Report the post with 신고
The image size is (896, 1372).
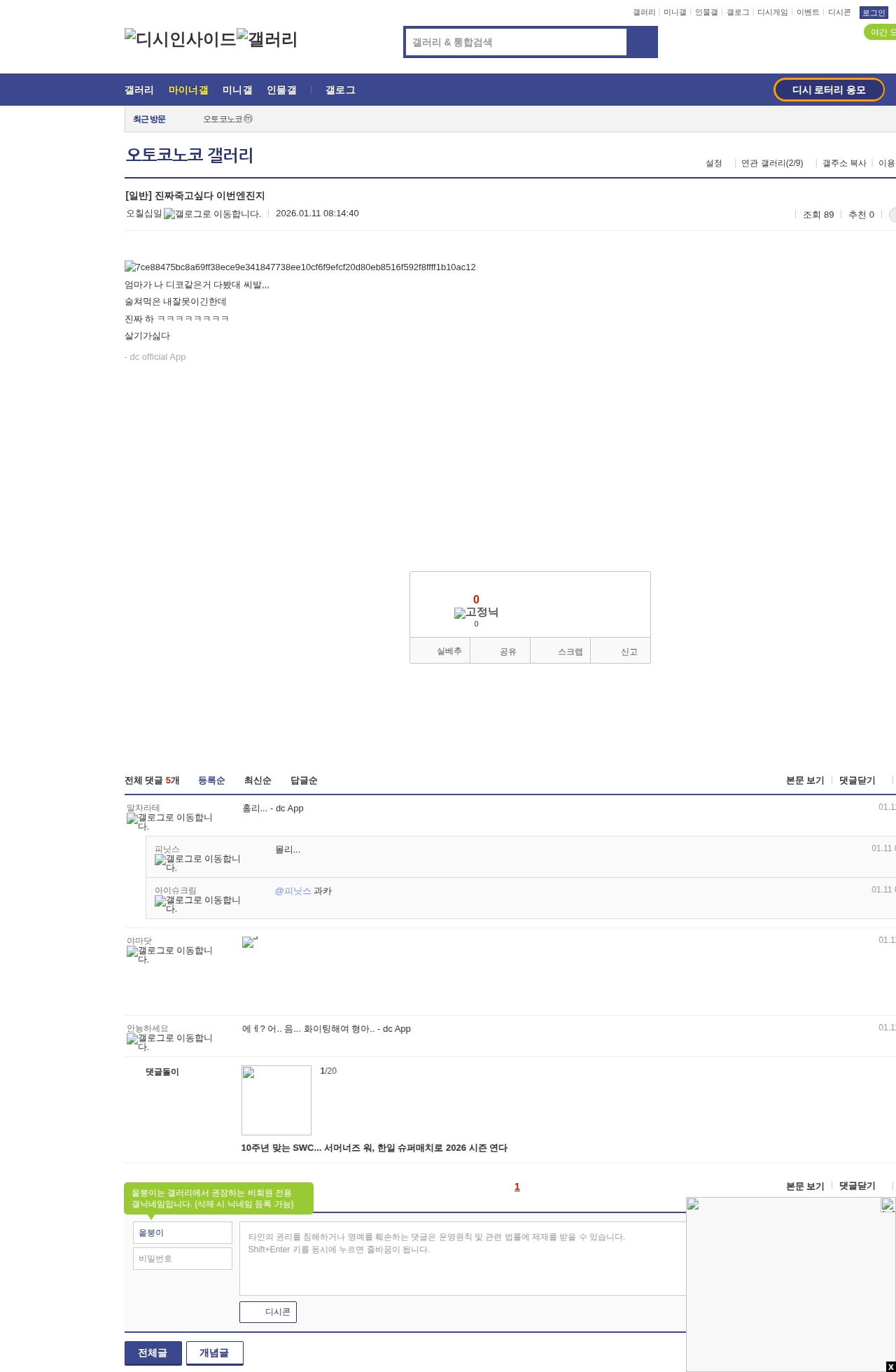point(621,651)
